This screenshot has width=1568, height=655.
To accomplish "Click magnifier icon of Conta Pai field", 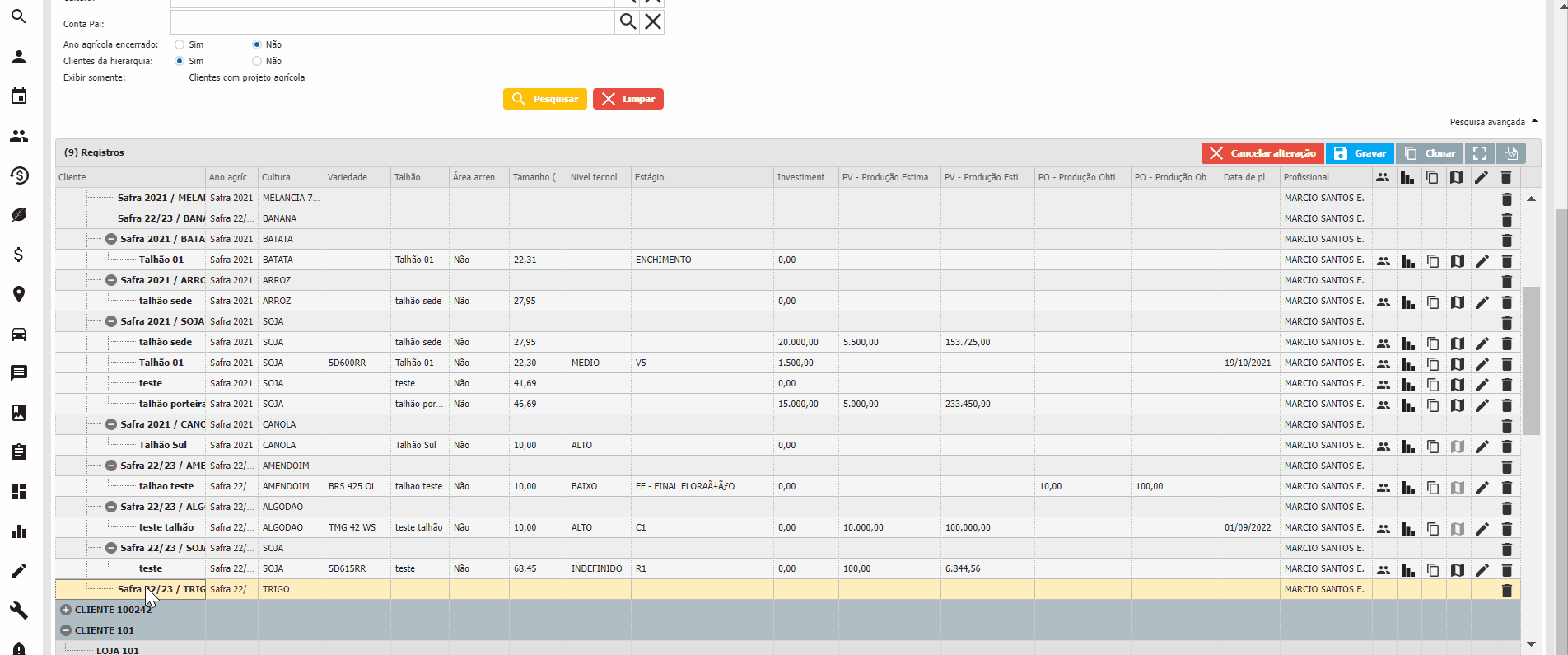I will point(628,22).
